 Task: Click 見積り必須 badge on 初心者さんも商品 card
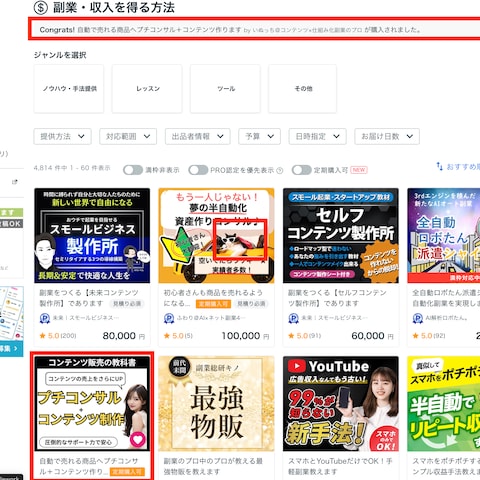click(x=251, y=304)
